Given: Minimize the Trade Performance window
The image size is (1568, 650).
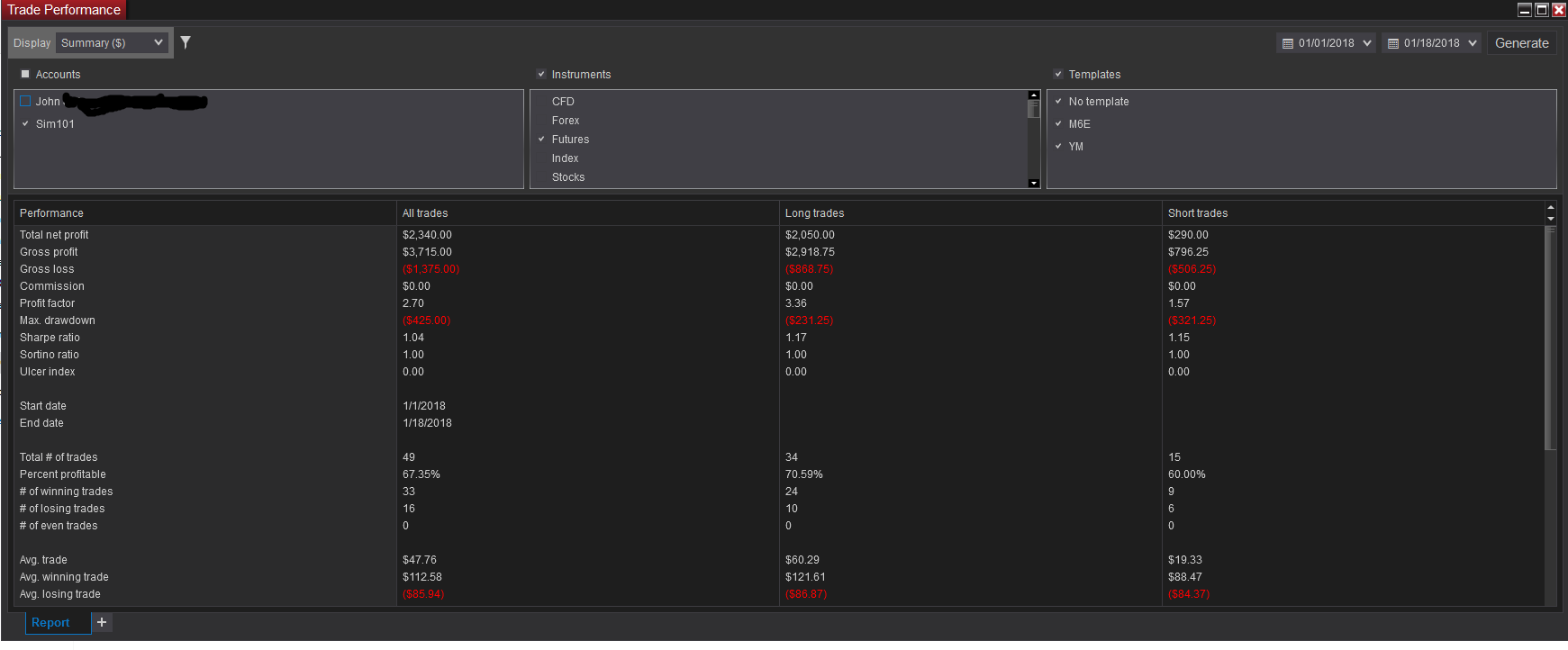Looking at the screenshot, I should [1525, 10].
